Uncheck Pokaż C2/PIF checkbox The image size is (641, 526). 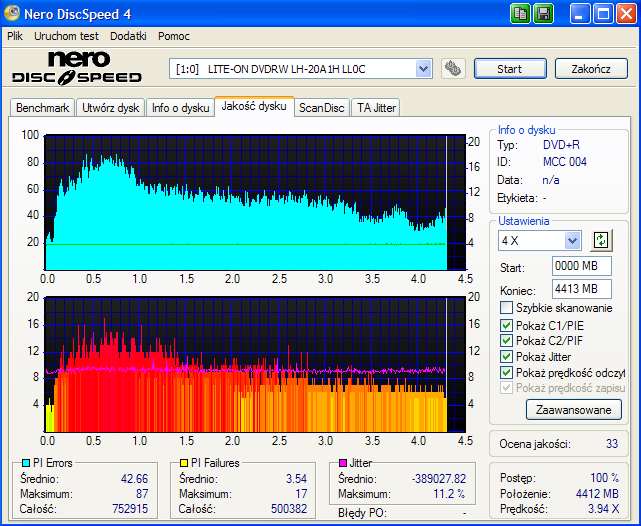click(x=506, y=340)
